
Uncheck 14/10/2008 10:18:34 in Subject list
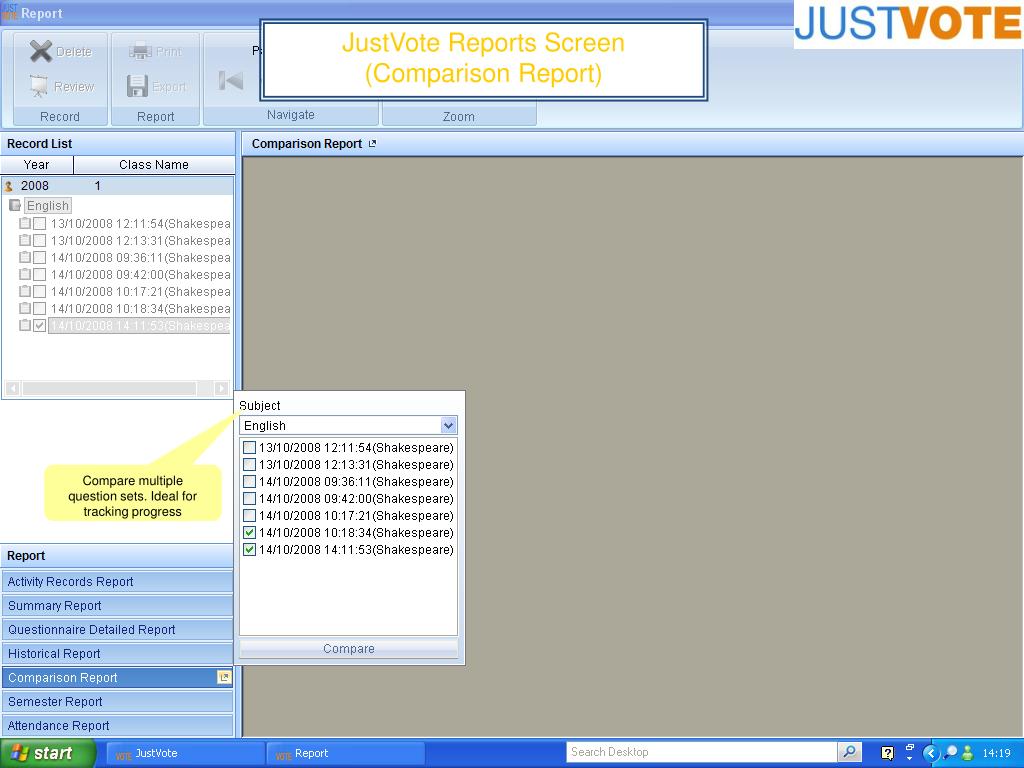point(249,533)
